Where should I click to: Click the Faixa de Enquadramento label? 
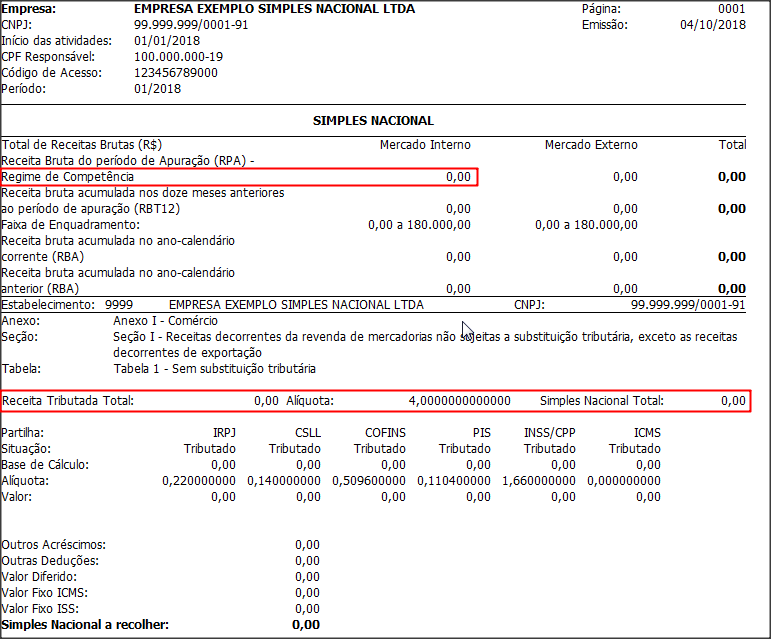tap(71, 225)
